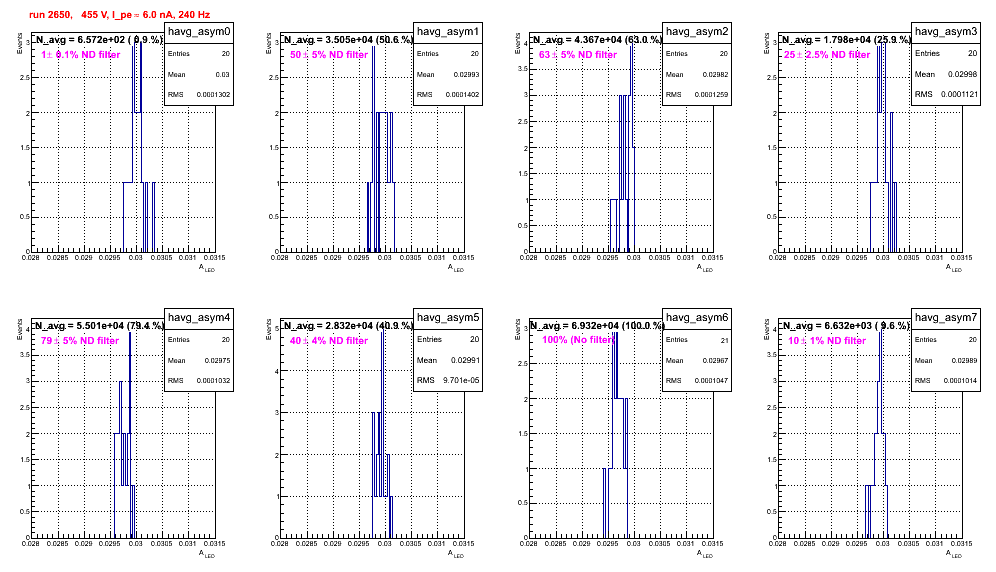Click the N_avg = 6.632e+03 label
996x572 pixels.
point(846,326)
